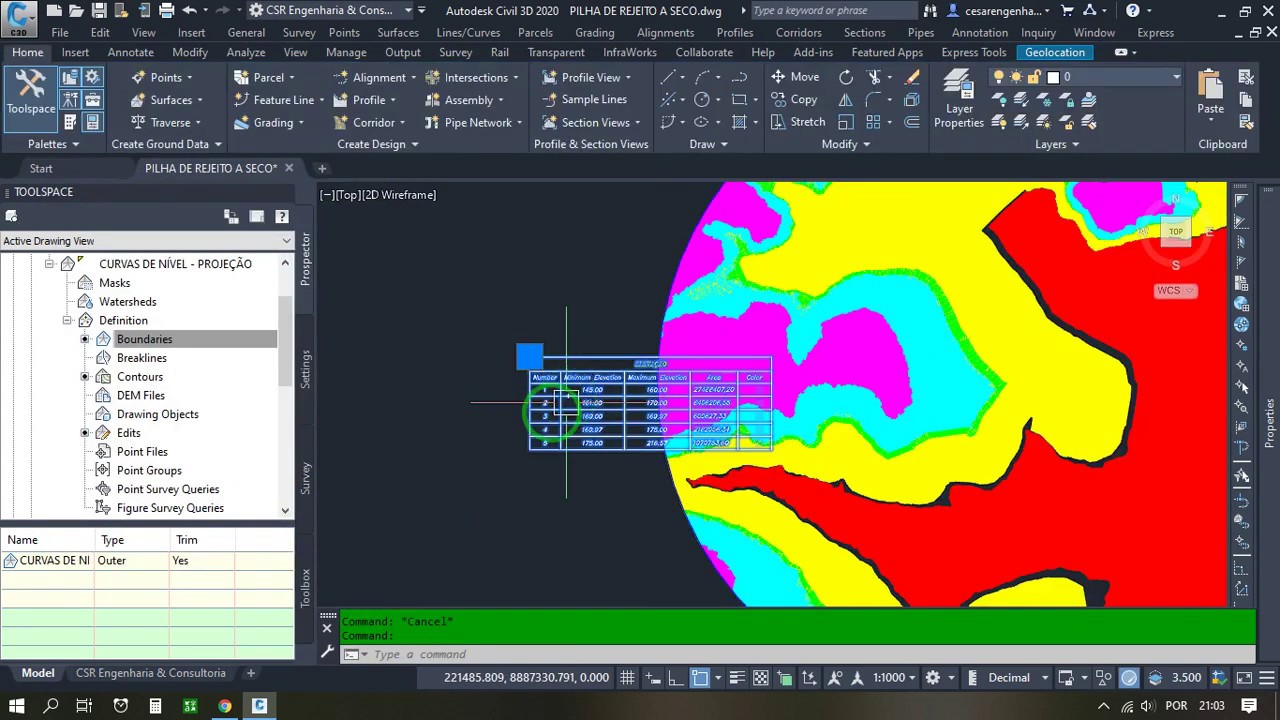Viewport: 1280px width, 720px height.
Task: Open the Corridors menu in menu bar
Action: tap(799, 32)
